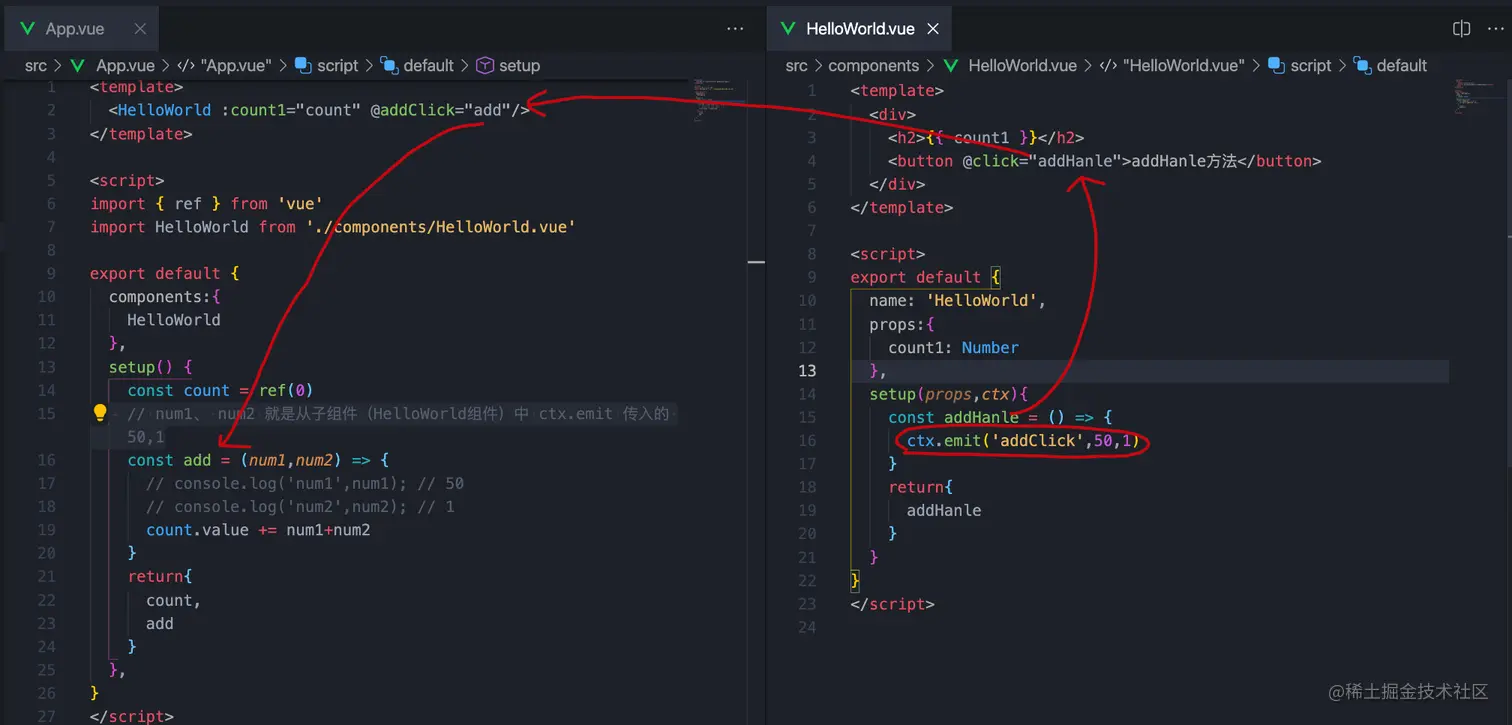This screenshot has height=725, width=1512.
Task: Click the default symbol icon in the left breadcrumb
Action: pos(389,66)
